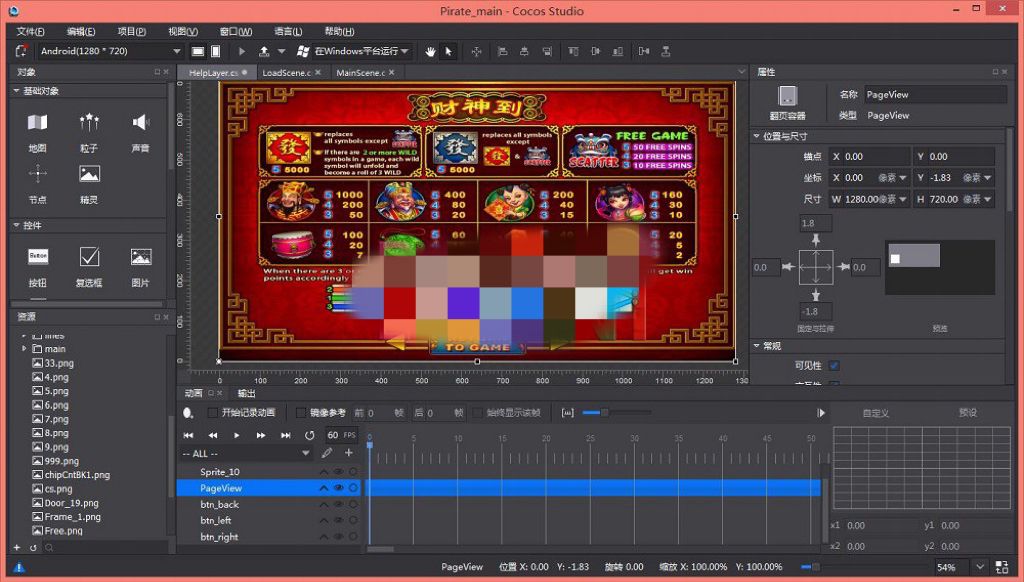The image size is (1024, 582).
Task: Click the 名称 field containing PageView
Action: click(935, 95)
